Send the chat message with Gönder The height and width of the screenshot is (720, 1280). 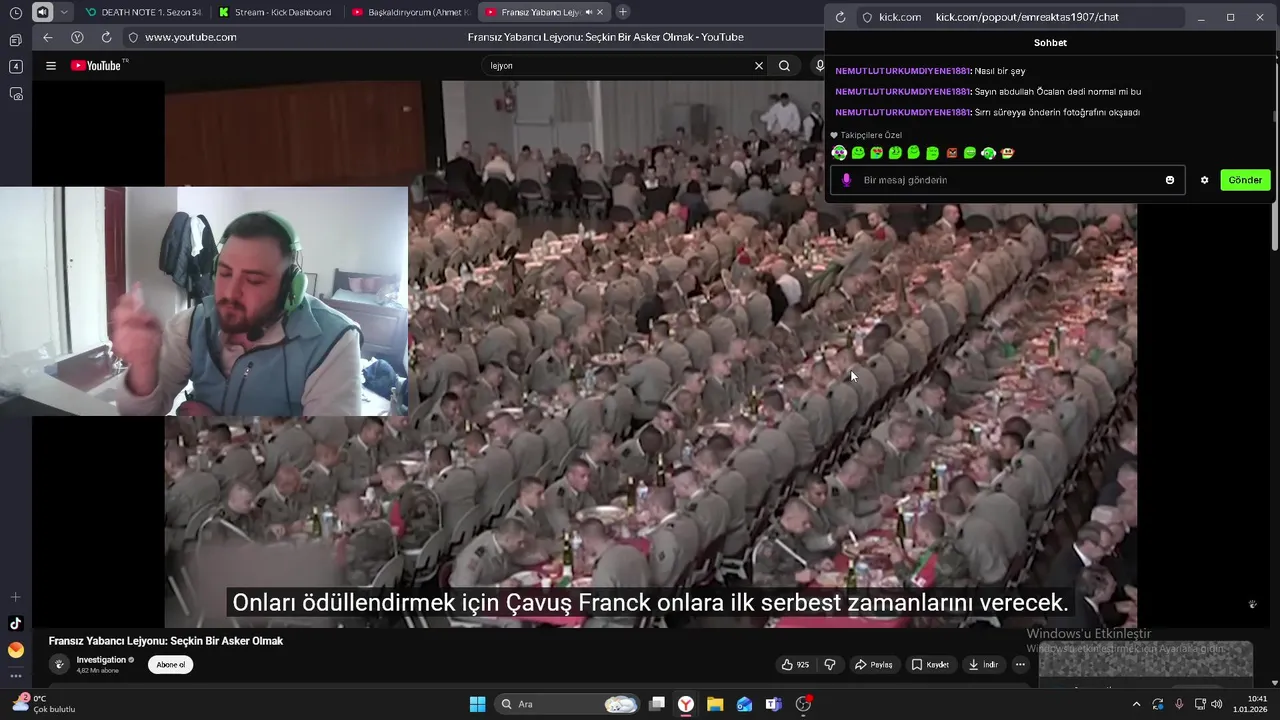point(1245,180)
